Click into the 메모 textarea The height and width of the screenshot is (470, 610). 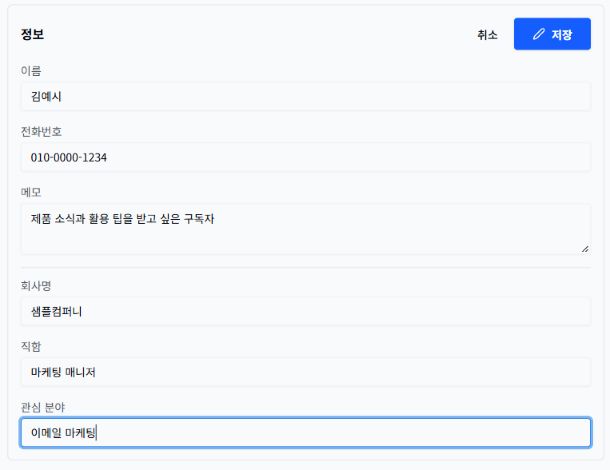click(305, 229)
